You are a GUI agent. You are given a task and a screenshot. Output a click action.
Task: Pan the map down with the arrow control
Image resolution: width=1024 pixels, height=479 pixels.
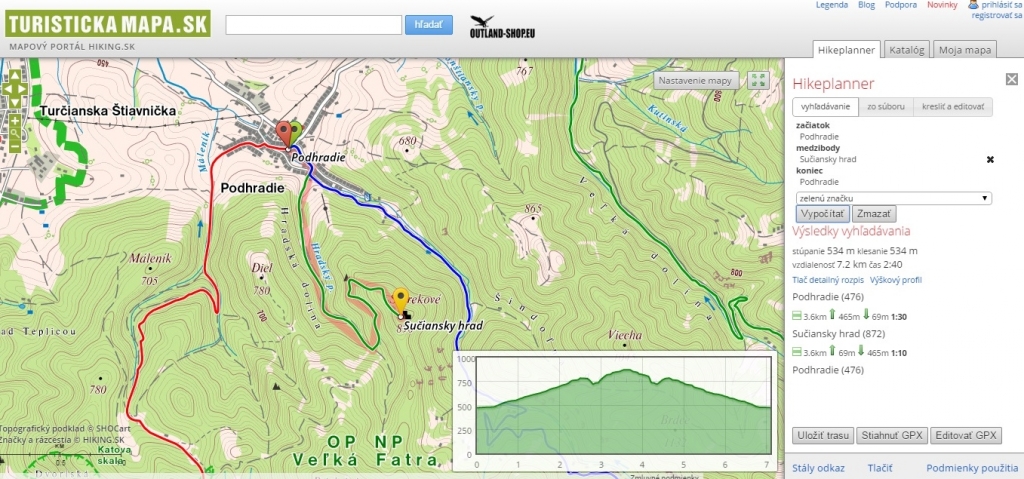14,101
